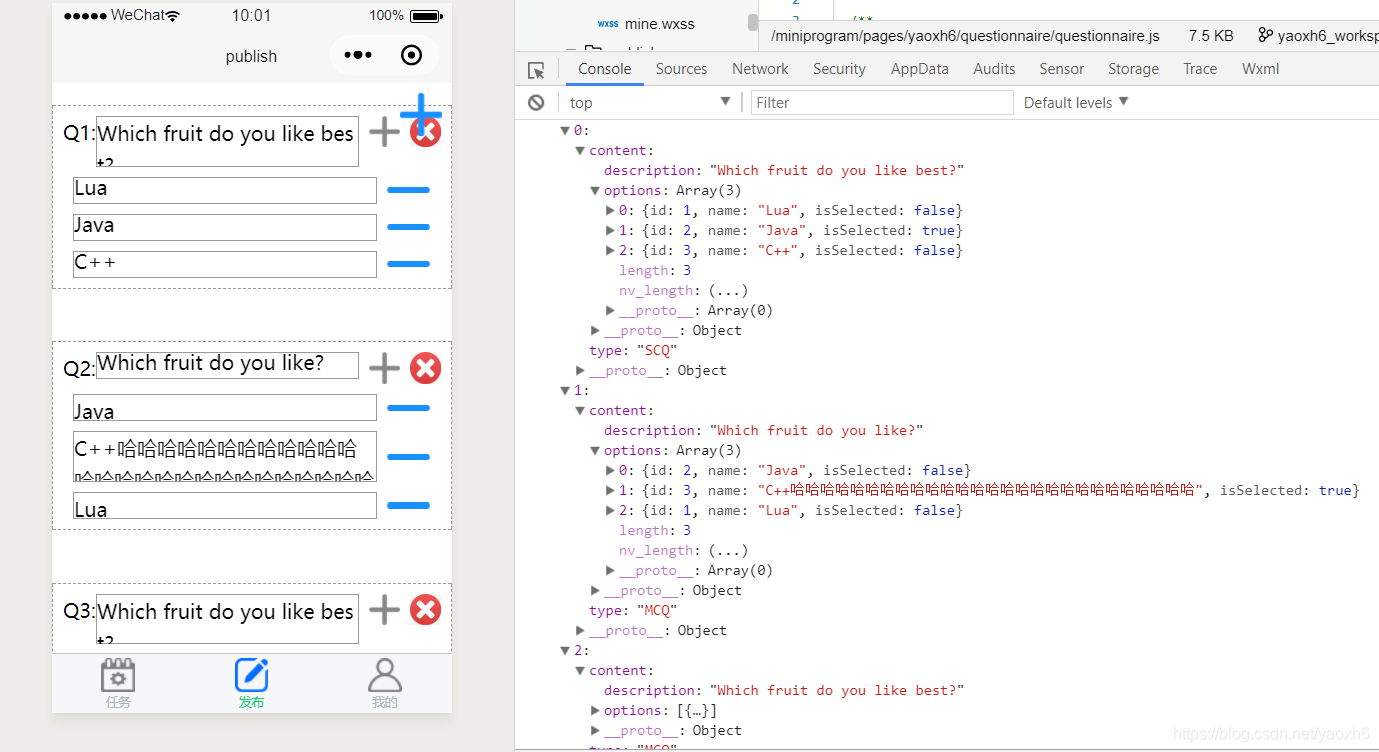The image size is (1379, 752).
Task: Click the Q3 gray plus add-option icon
Action: point(384,609)
